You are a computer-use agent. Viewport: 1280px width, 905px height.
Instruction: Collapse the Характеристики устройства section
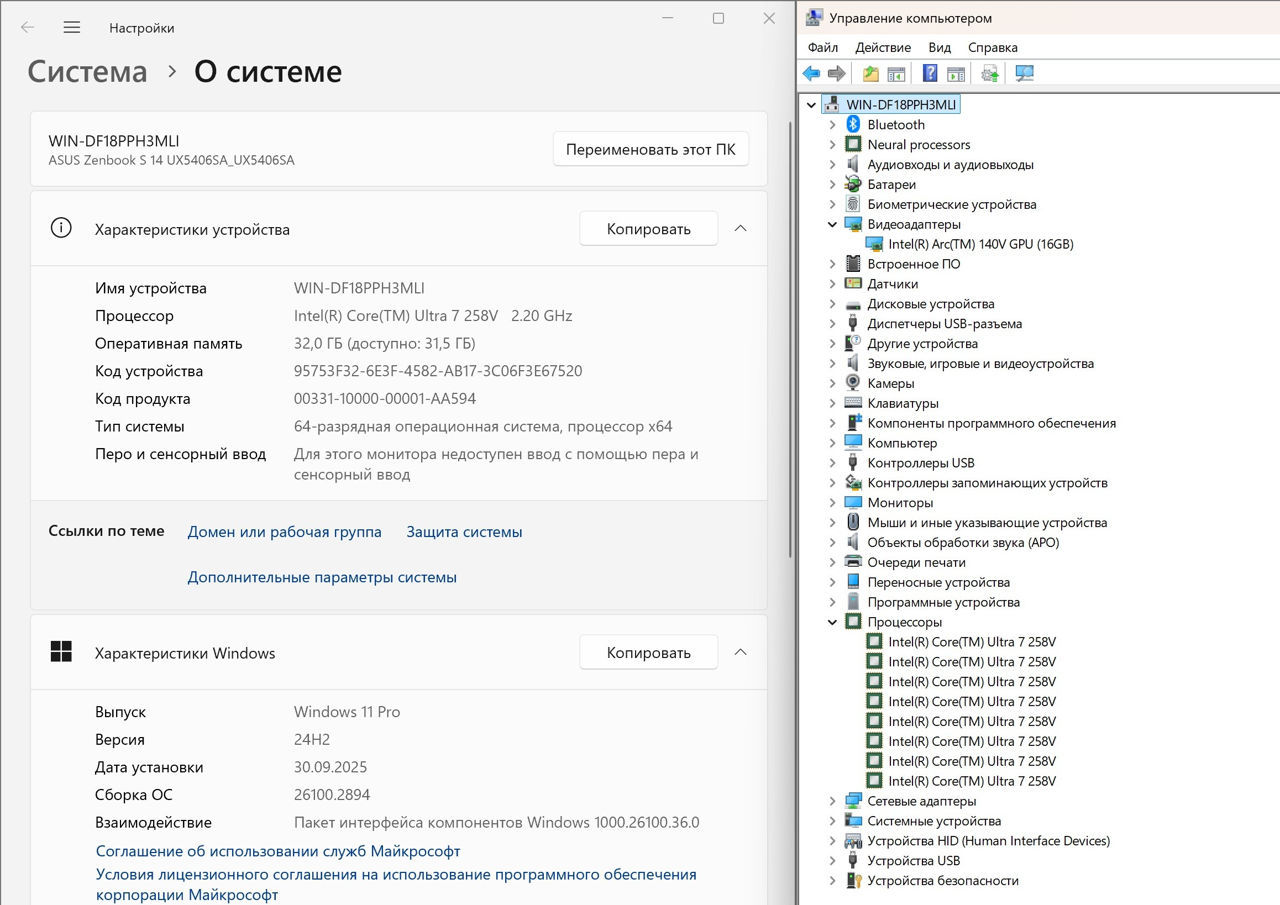tap(741, 229)
